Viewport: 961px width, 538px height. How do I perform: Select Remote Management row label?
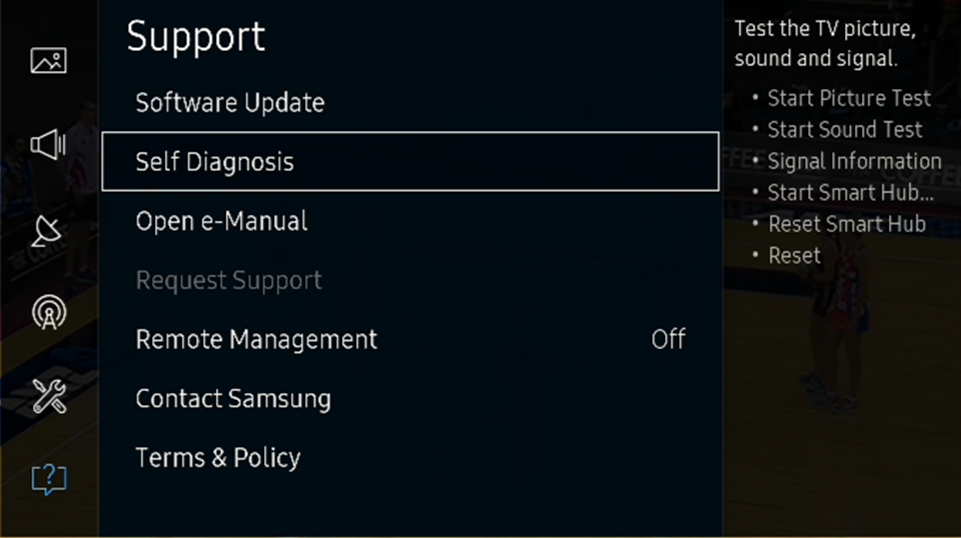[256, 339]
